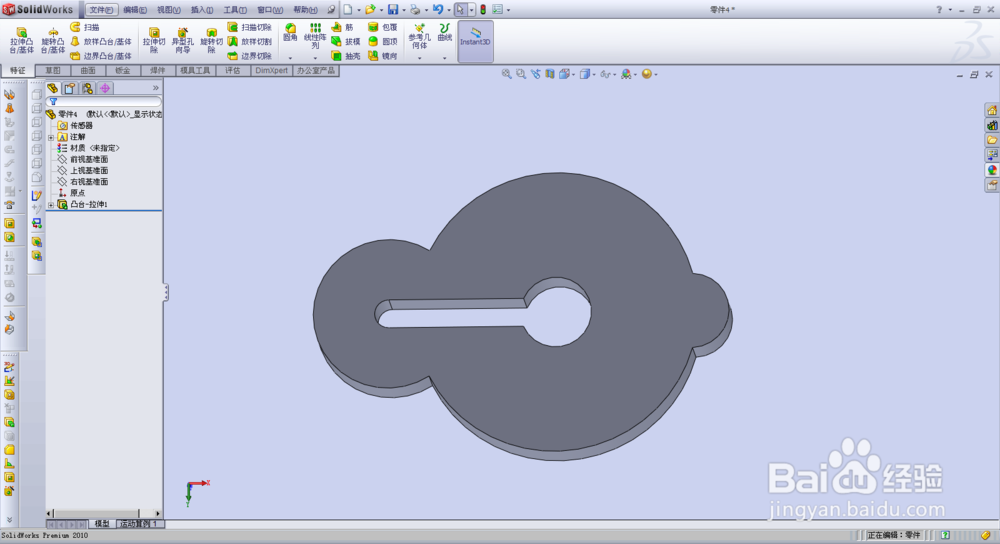Screen dimensions: 1000x544
Task: Select the 镜向 mirror tool
Action: (383, 56)
